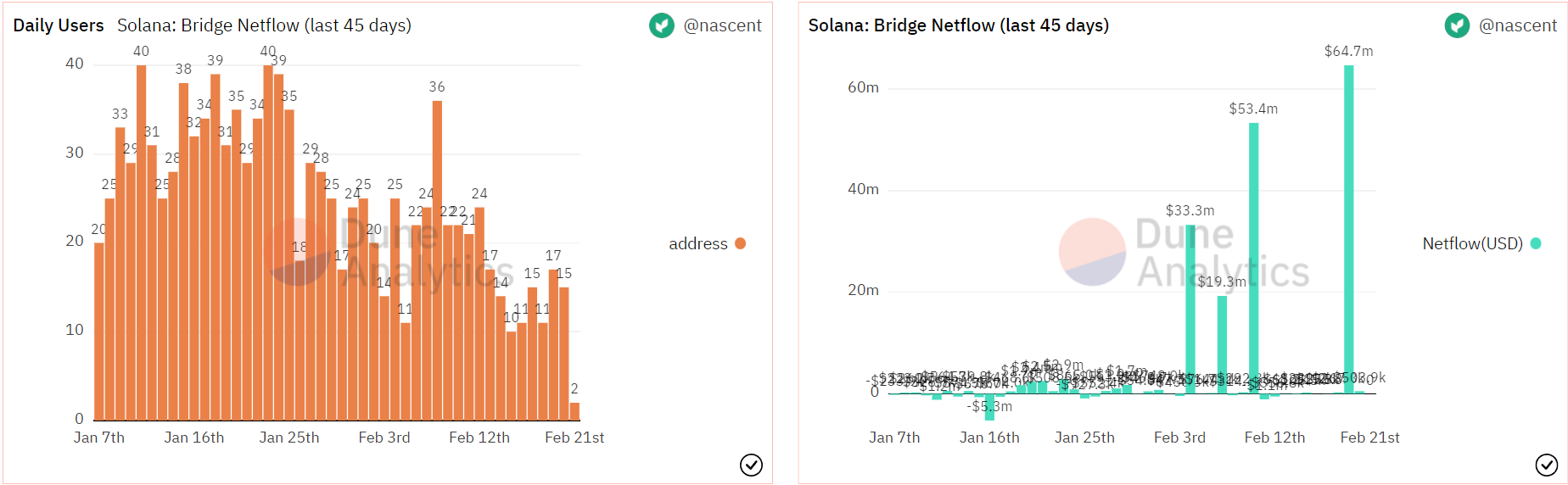Click the checkmark circle under Netflow chart

[x=1546, y=465]
